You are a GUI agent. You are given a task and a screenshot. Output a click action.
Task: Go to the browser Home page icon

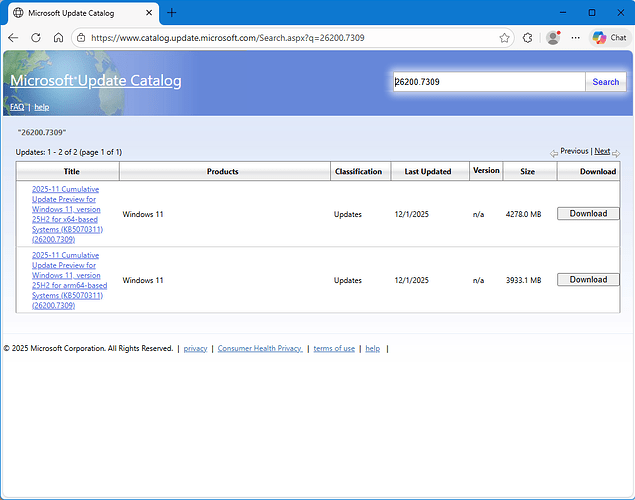pyautogui.click(x=59, y=38)
